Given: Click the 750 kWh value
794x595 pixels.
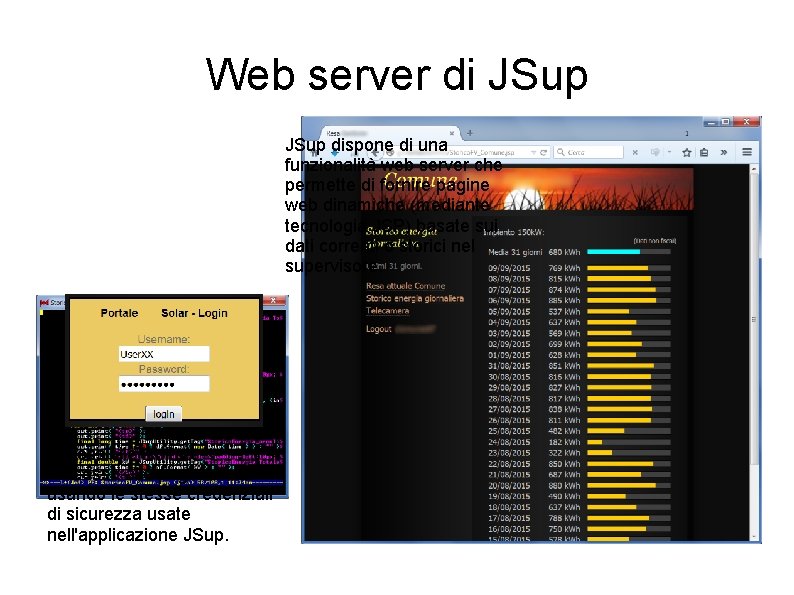Looking at the screenshot, I should (564, 529).
